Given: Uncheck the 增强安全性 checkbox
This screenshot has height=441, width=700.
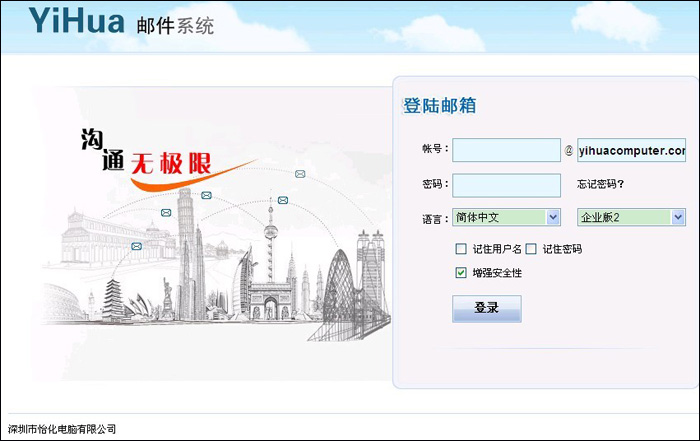Looking at the screenshot, I should pos(461,272).
